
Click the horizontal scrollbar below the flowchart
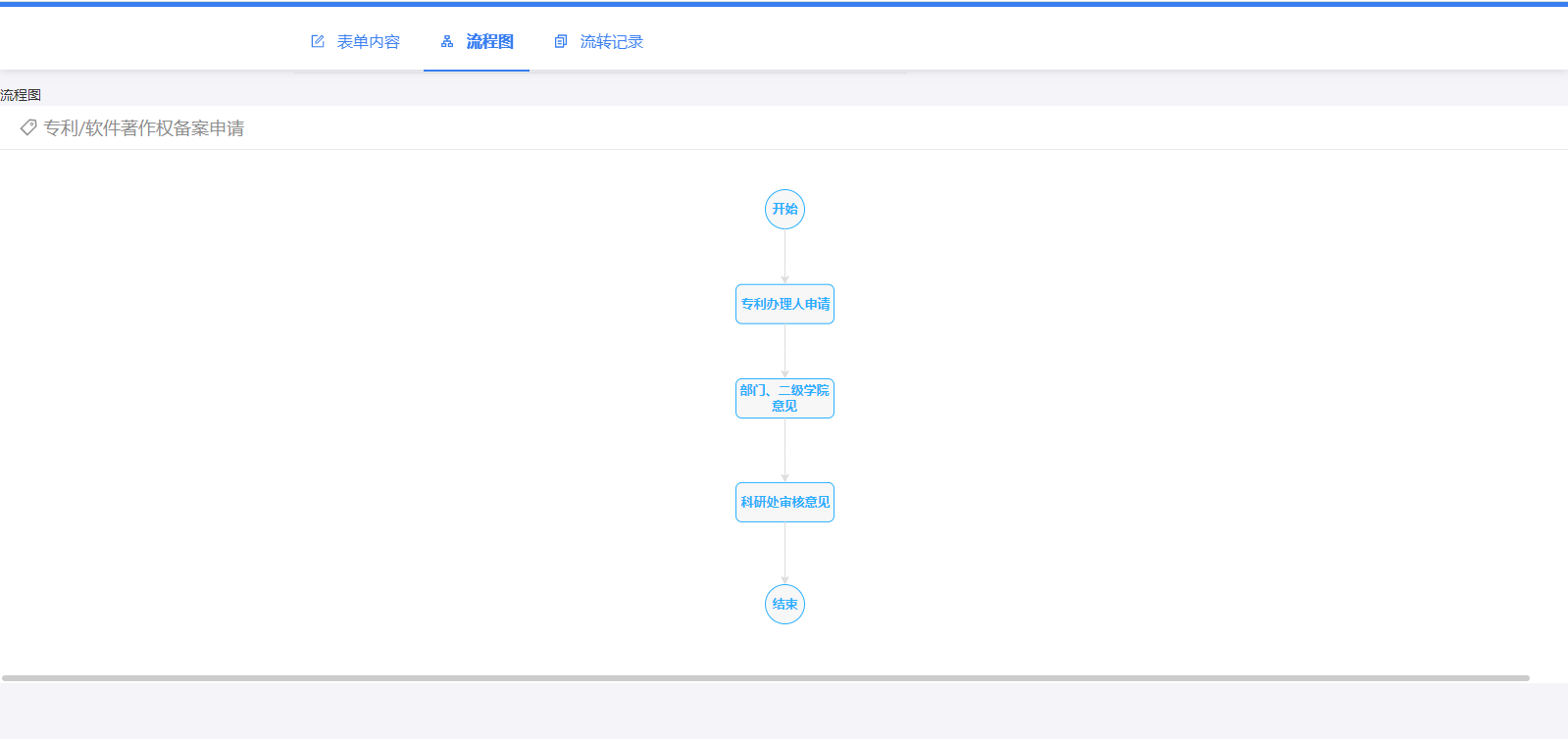[x=765, y=677]
